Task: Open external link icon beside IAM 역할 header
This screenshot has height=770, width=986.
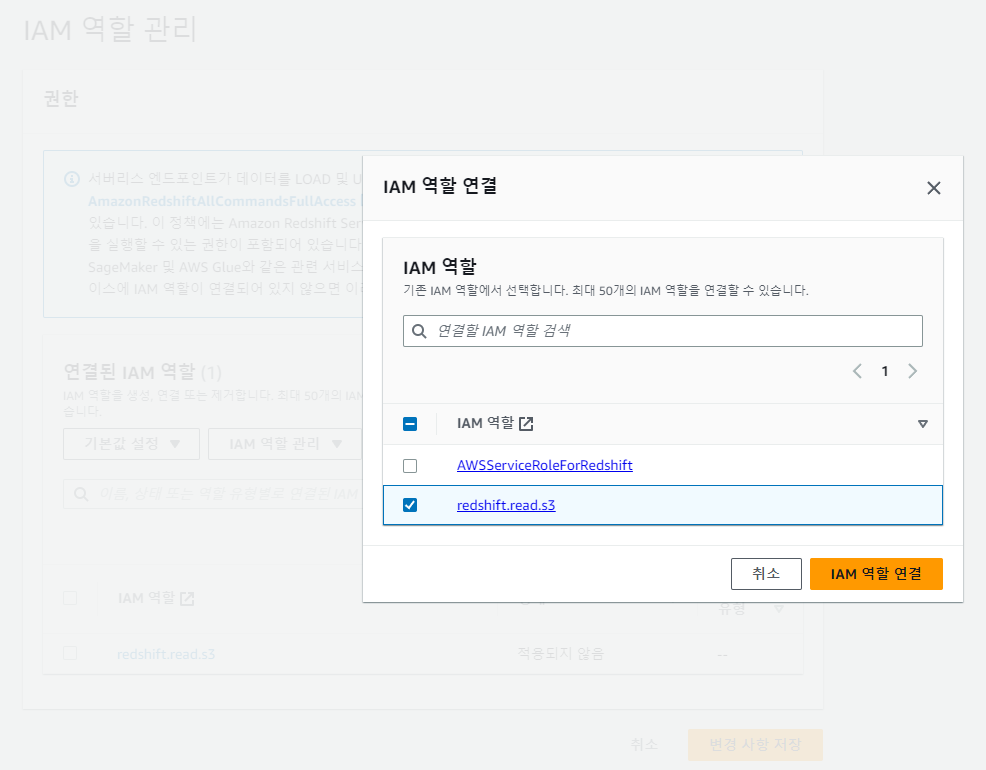Action: [526, 424]
